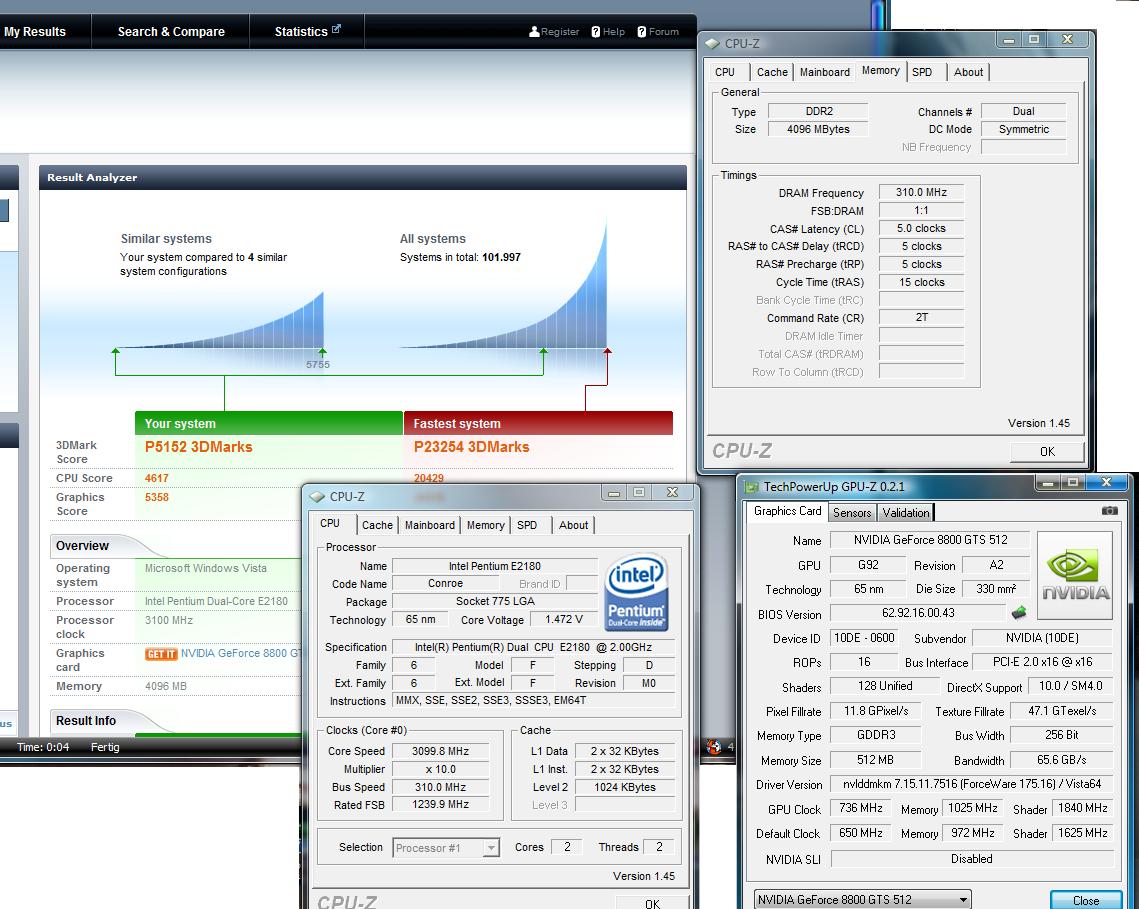The image size is (1139, 909).
Task: Click OK in the CPU-Z memory window
Action: pyautogui.click(x=1047, y=451)
